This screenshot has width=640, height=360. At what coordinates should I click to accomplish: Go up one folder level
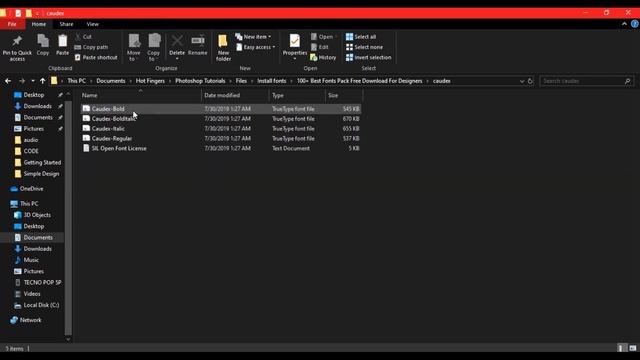pyautogui.click(x=42, y=81)
